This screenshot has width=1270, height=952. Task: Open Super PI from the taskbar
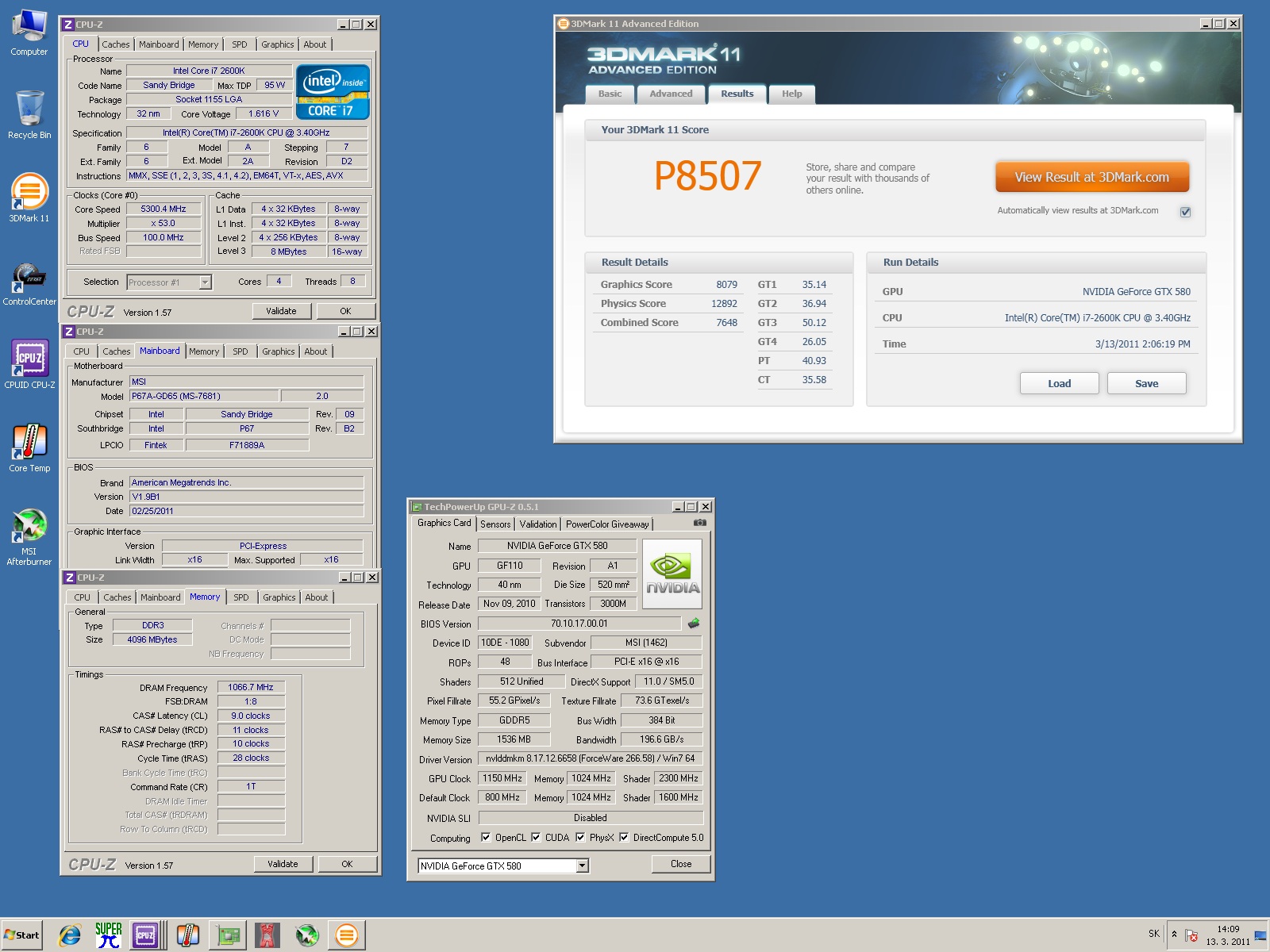click(108, 935)
